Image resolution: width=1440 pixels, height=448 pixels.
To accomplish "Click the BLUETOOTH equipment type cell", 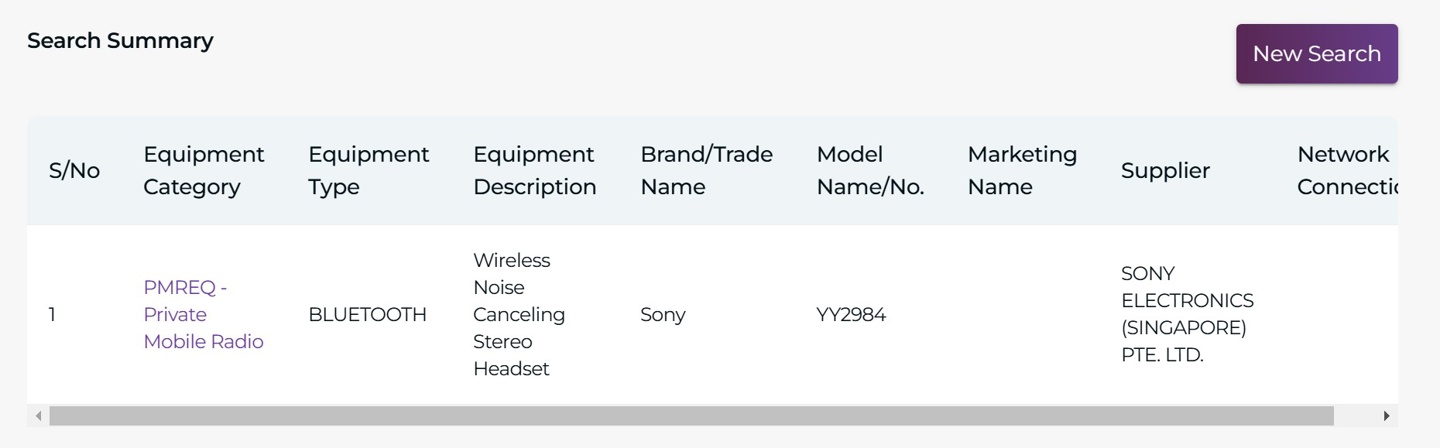I will [x=367, y=315].
